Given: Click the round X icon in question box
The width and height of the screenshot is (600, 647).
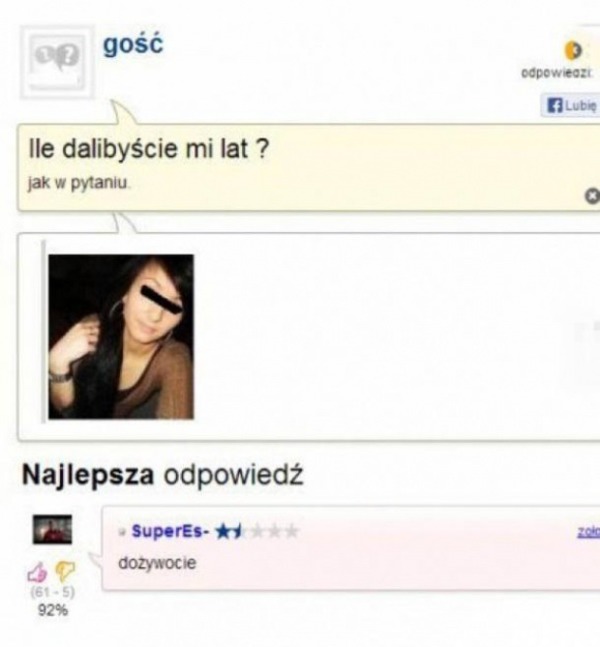Looking at the screenshot, I should point(593,196).
